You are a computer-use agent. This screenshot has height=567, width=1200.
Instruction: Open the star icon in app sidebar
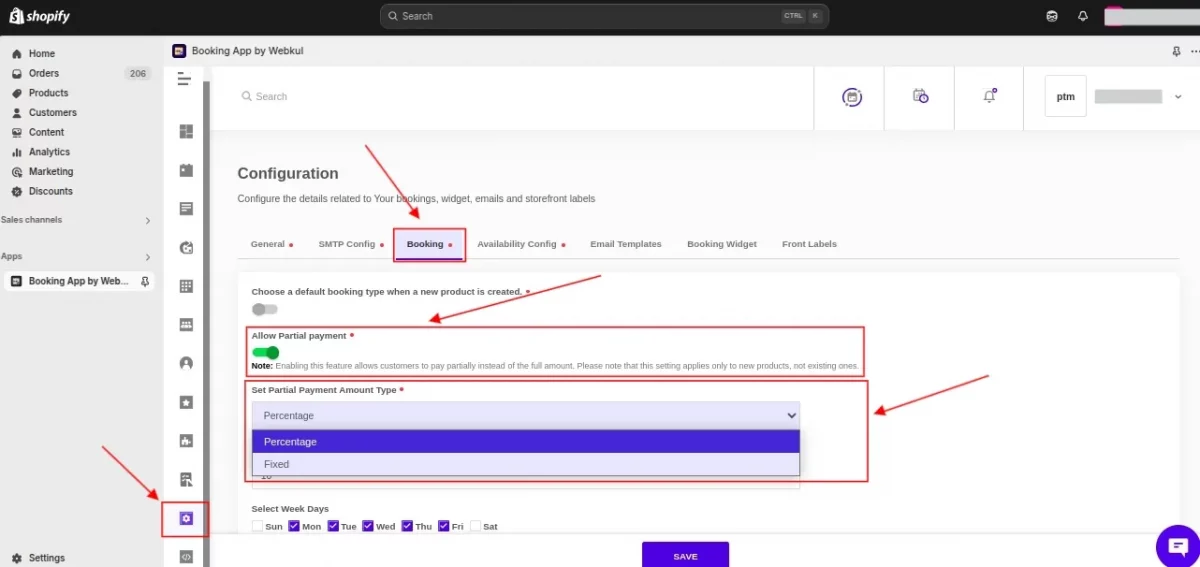pos(186,402)
